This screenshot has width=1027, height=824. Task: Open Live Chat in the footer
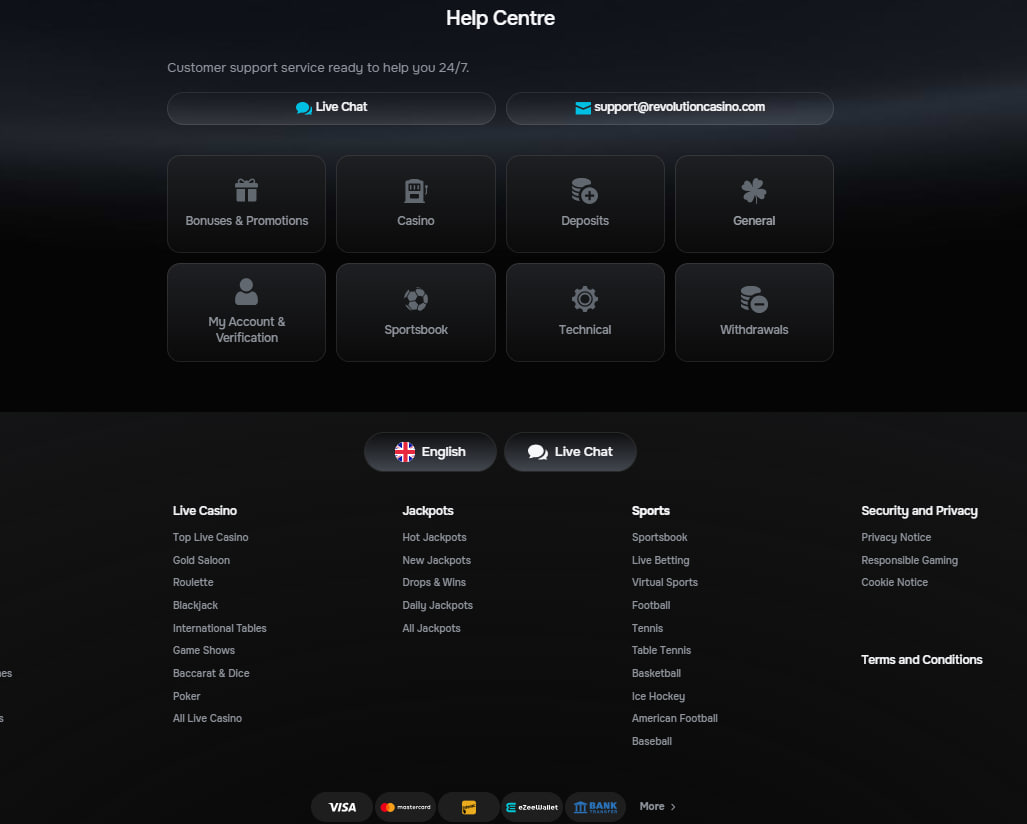click(570, 452)
